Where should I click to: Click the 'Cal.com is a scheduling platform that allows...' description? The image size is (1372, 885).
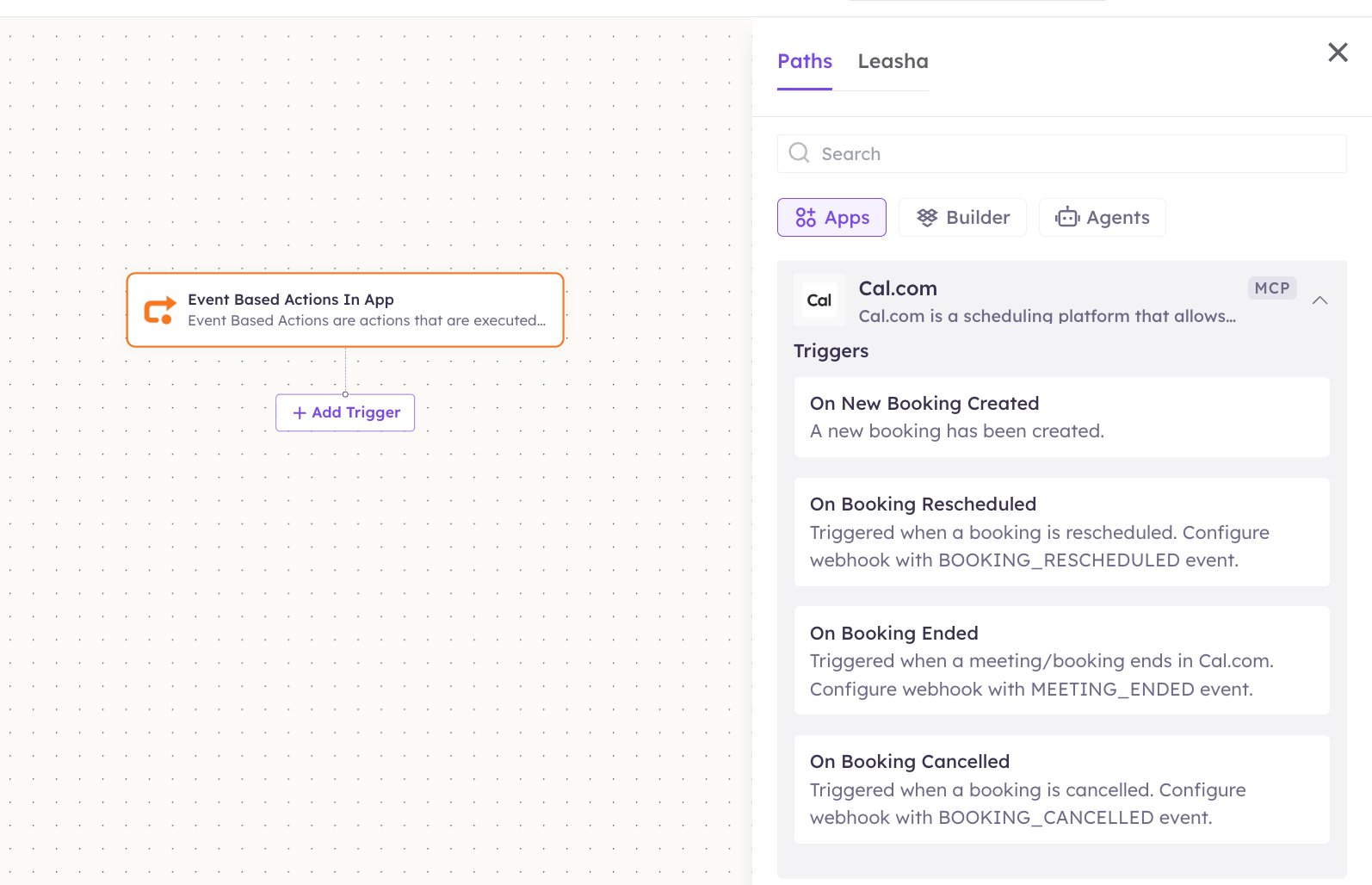[x=1047, y=316]
